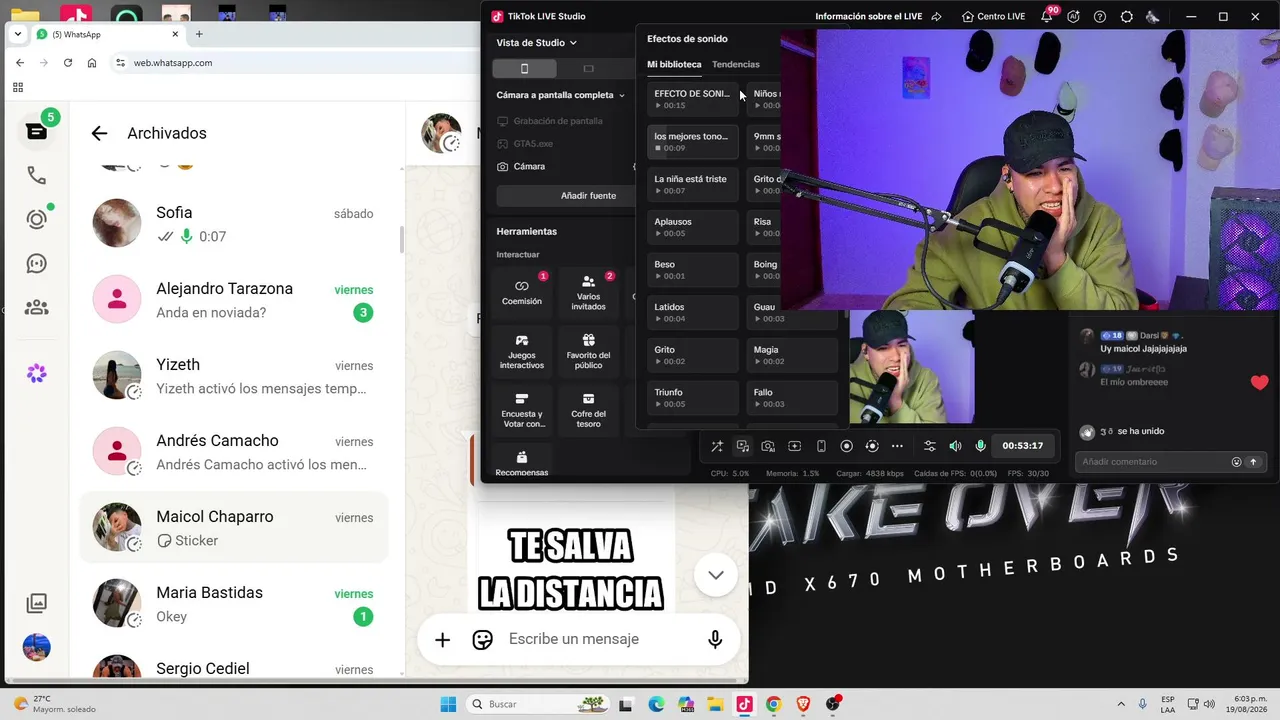The image size is (1280, 720).
Task: Open the emoji and sticker picker in WhatsApp
Action: click(483, 639)
